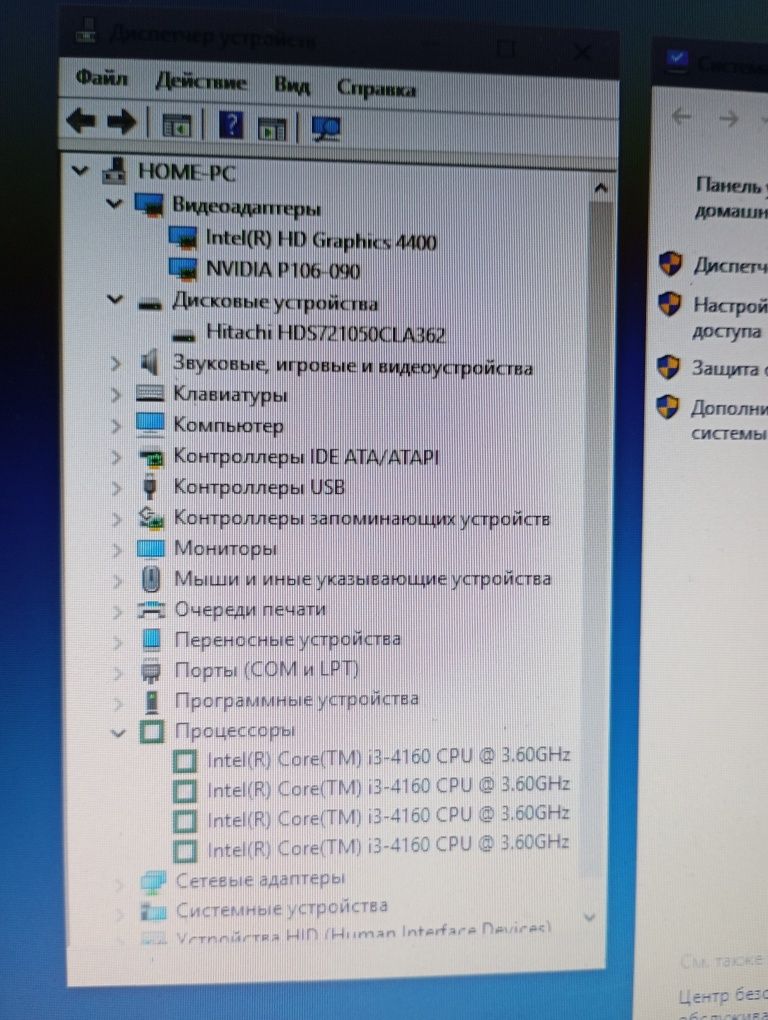
Task: Open the Справка menu
Action: 376,88
